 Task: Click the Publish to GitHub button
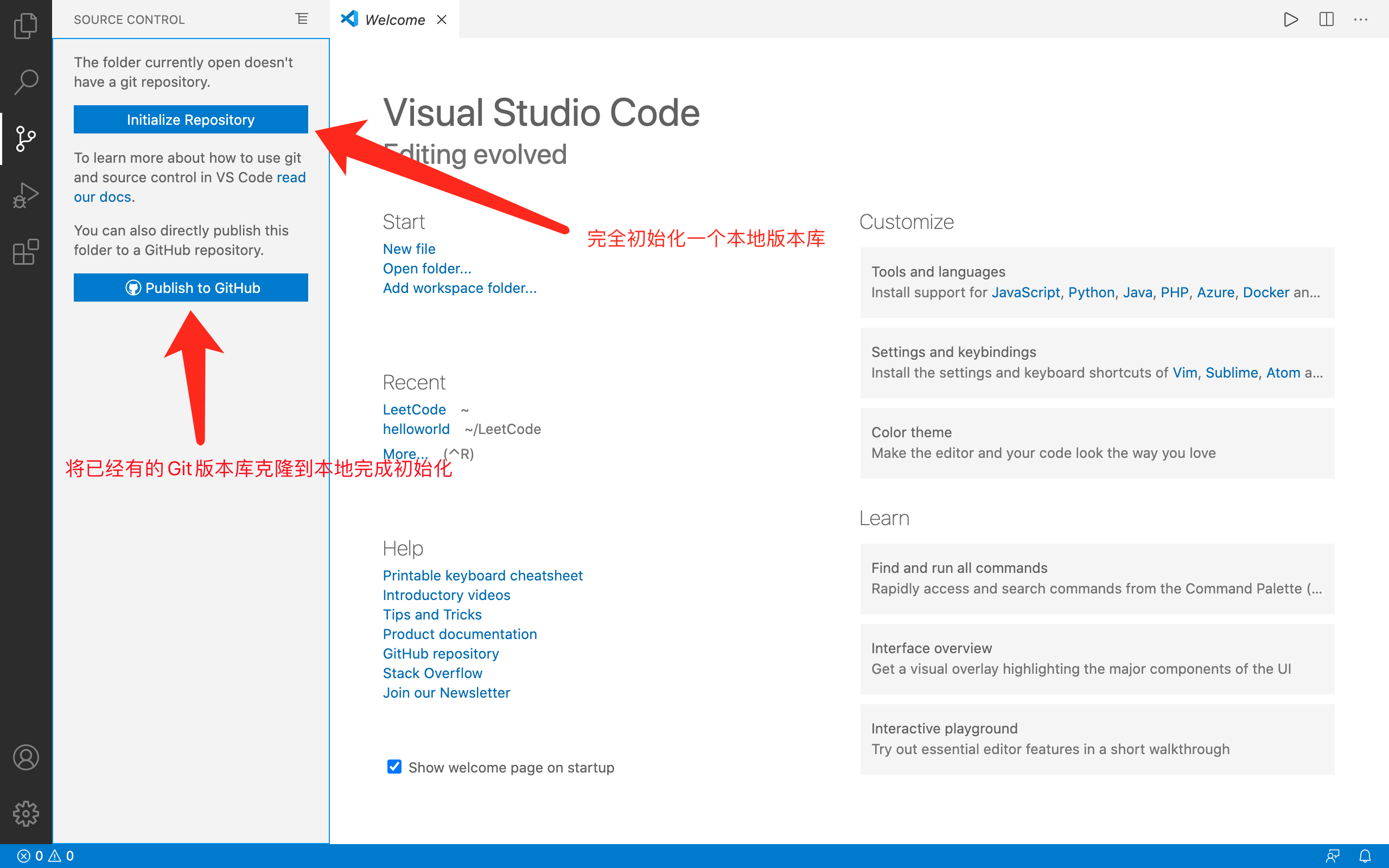tap(190, 288)
